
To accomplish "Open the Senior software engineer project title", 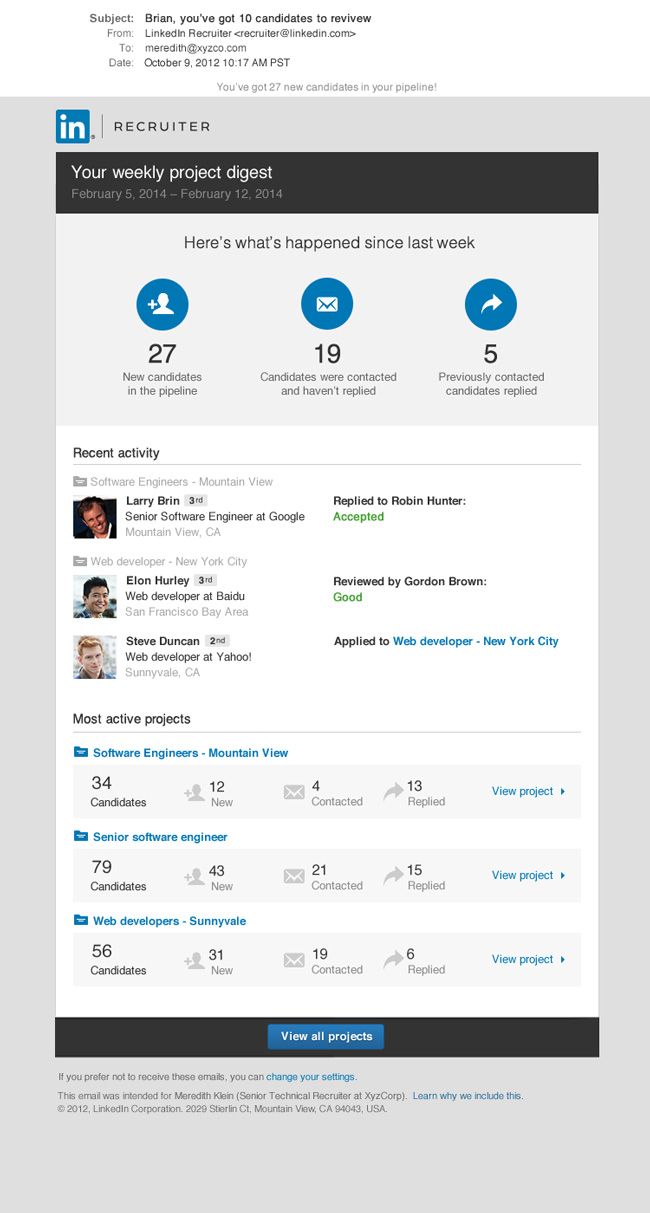I will [x=160, y=837].
